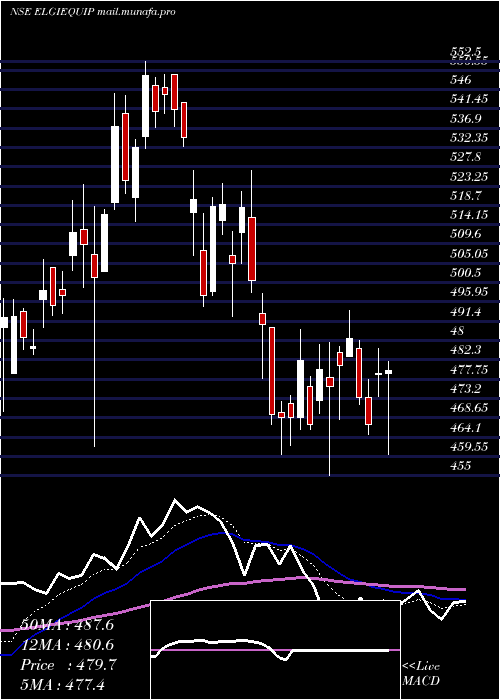Click the 50MA : 487.6 readout
This screenshot has width=500, height=700.
[x=67, y=624]
